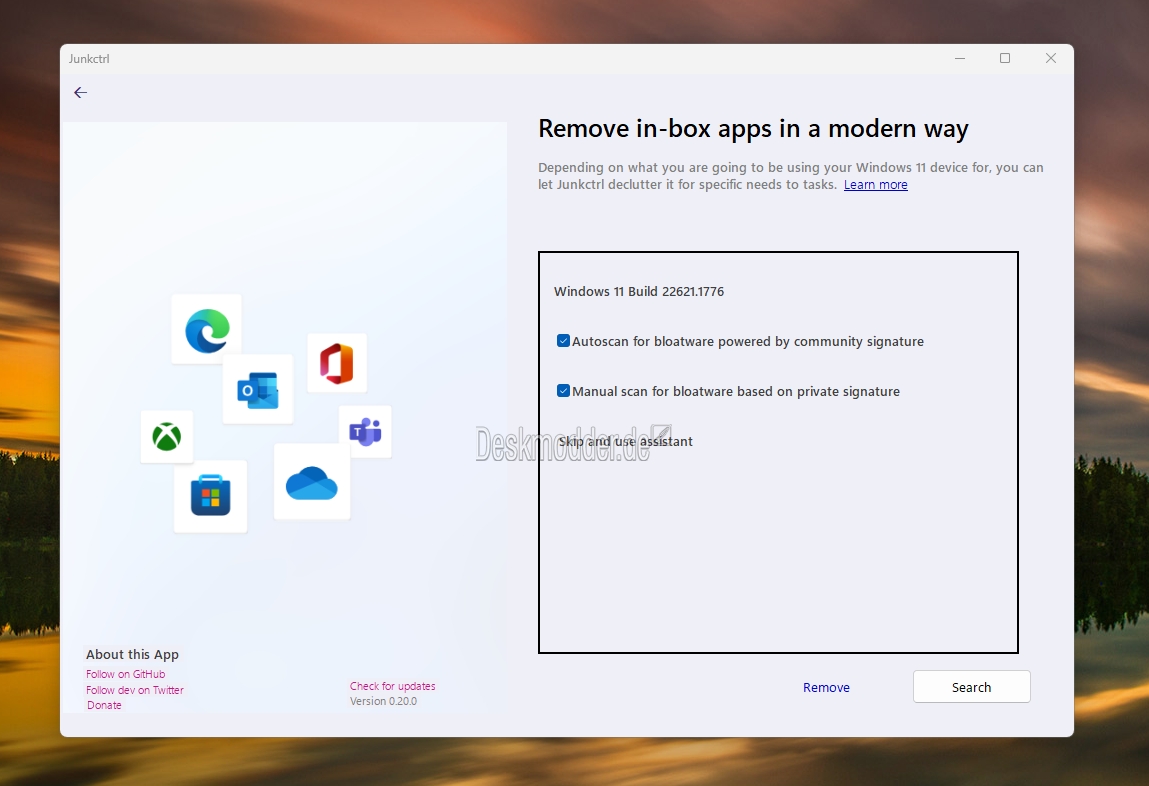Uncheck Manual scan for bloatware private signature
The height and width of the screenshot is (786, 1149).
pyautogui.click(x=564, y=390)
